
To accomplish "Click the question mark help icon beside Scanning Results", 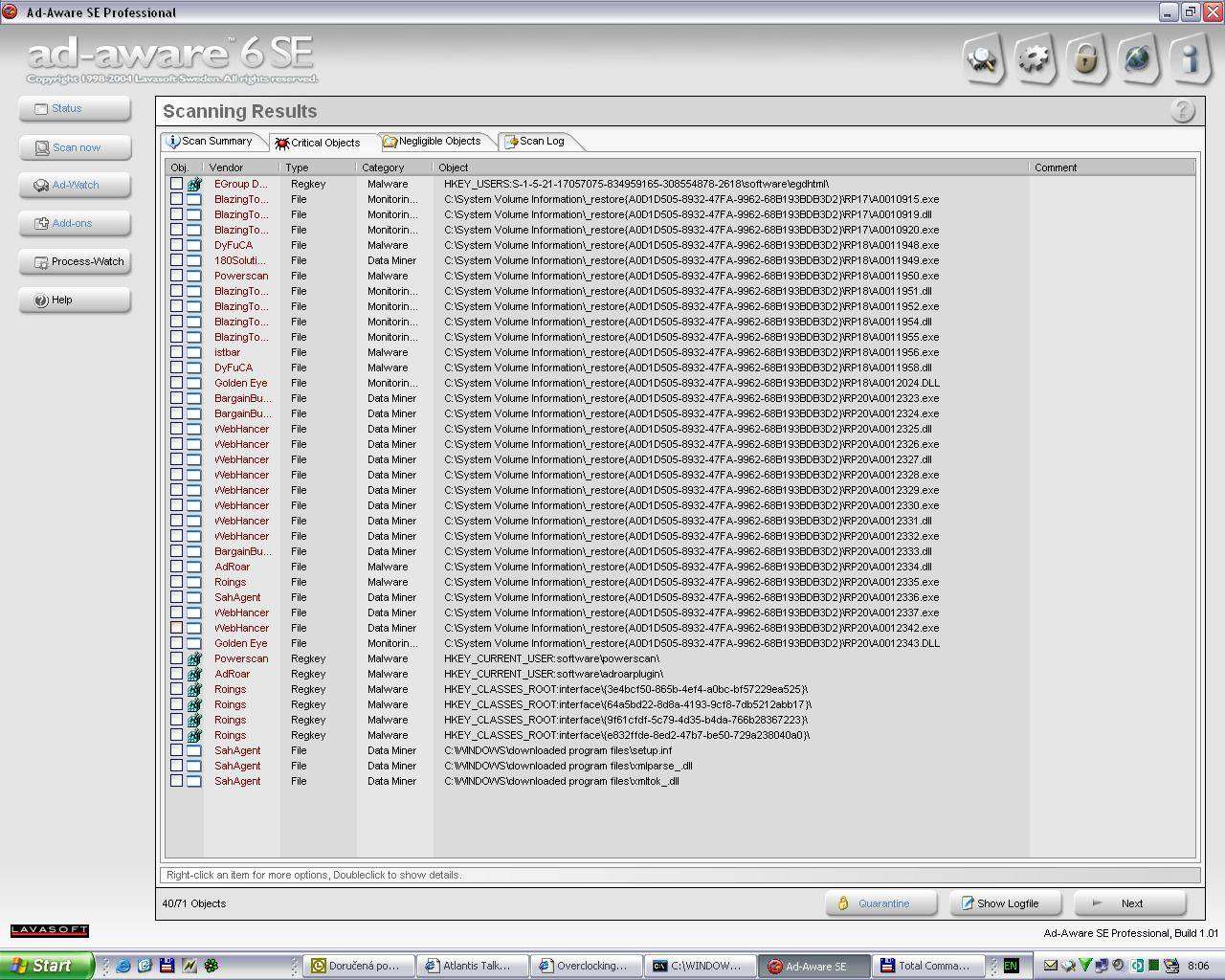I will click(x=1183, y=111).
